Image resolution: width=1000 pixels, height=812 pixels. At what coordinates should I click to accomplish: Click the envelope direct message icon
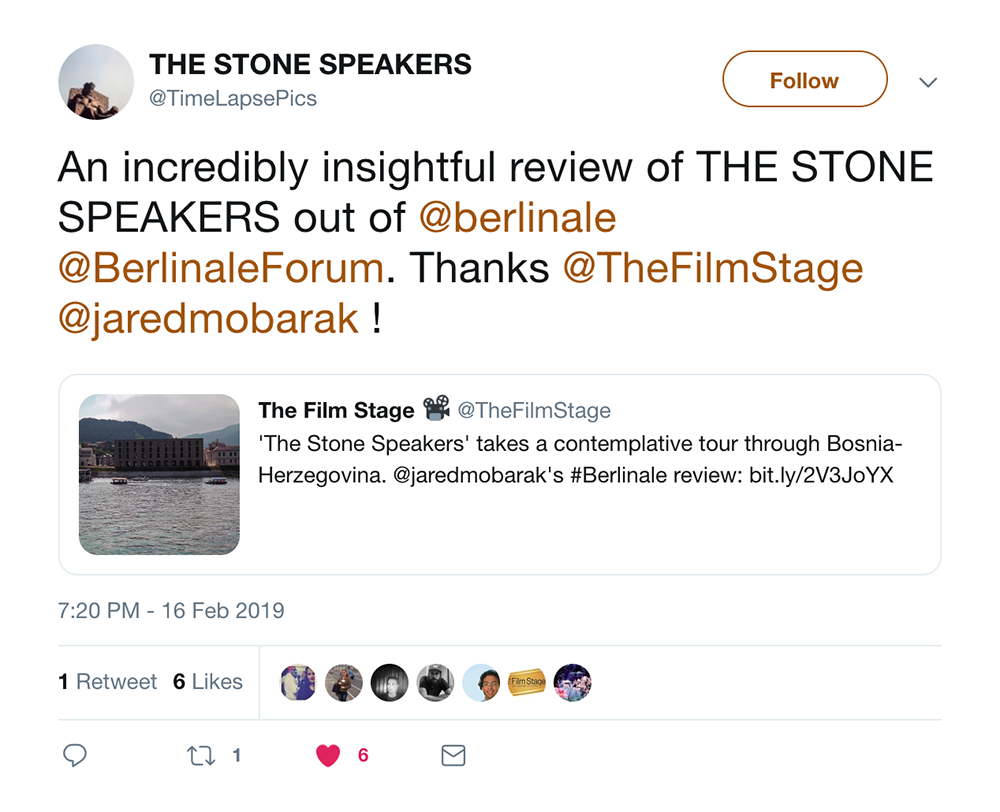453,756
